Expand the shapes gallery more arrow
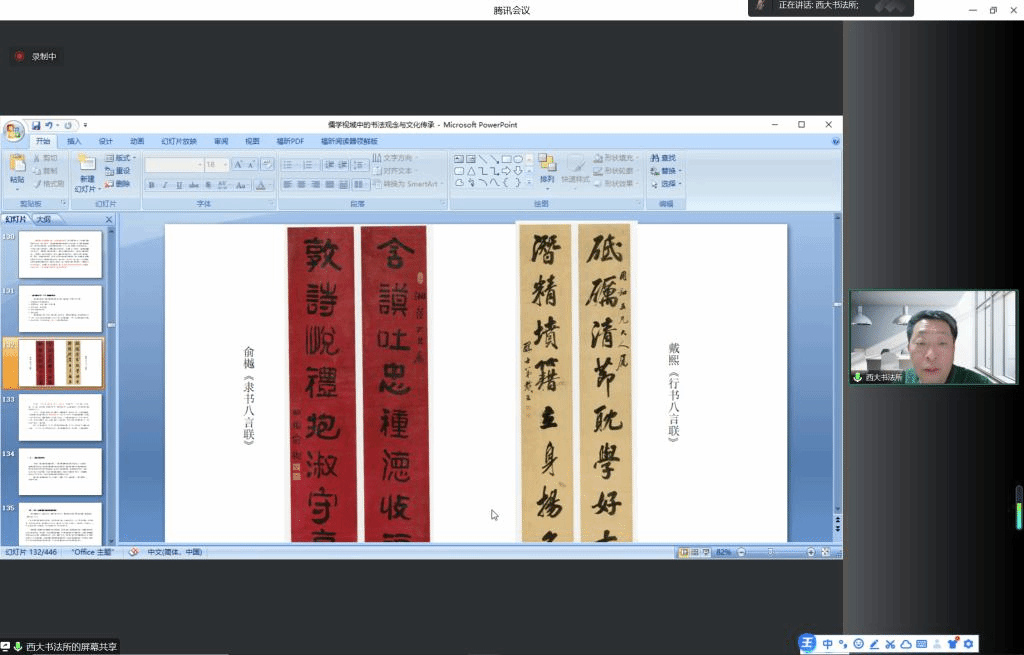Screen dimensions: 1024x655 click(530, 183)
